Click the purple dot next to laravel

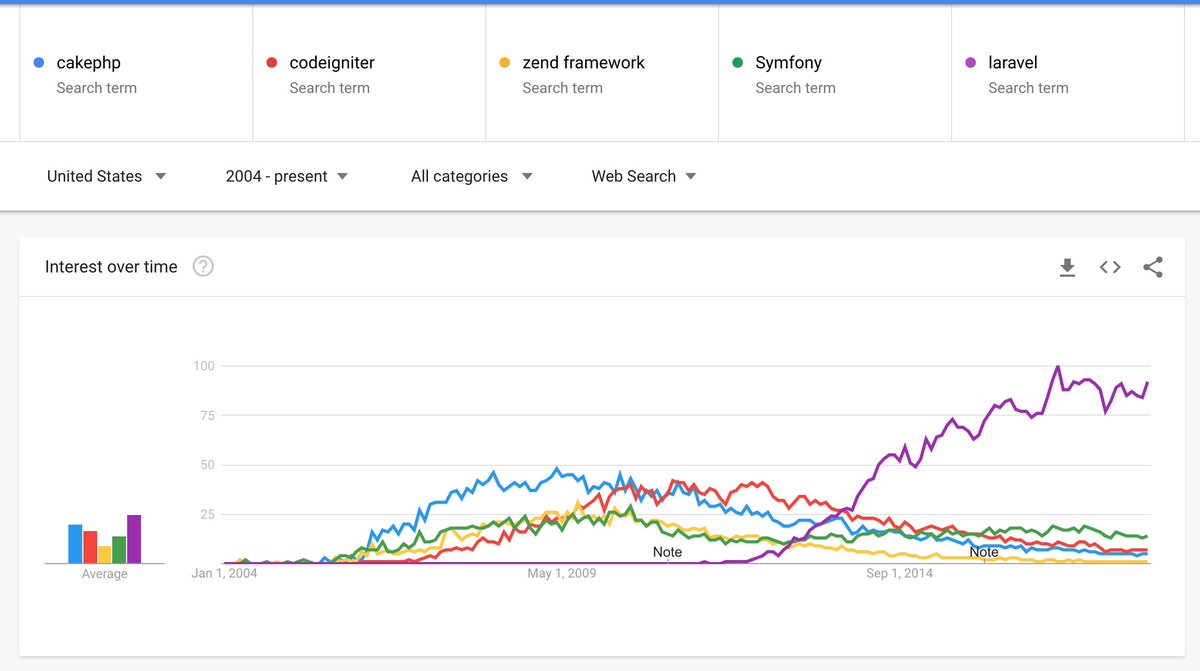click(x=970, y=63)
